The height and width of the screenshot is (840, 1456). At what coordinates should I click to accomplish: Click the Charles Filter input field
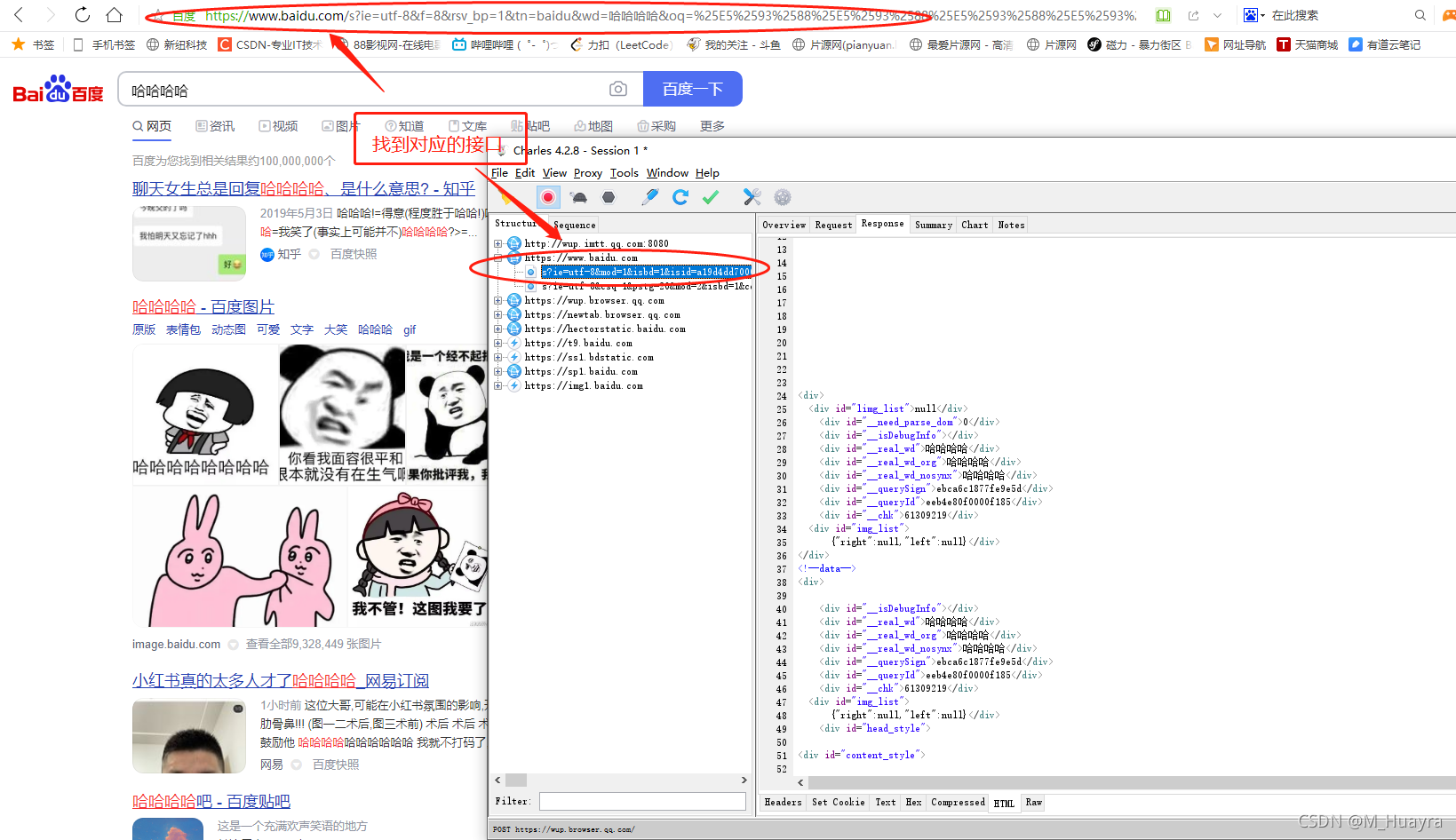(x=642, y=801)
